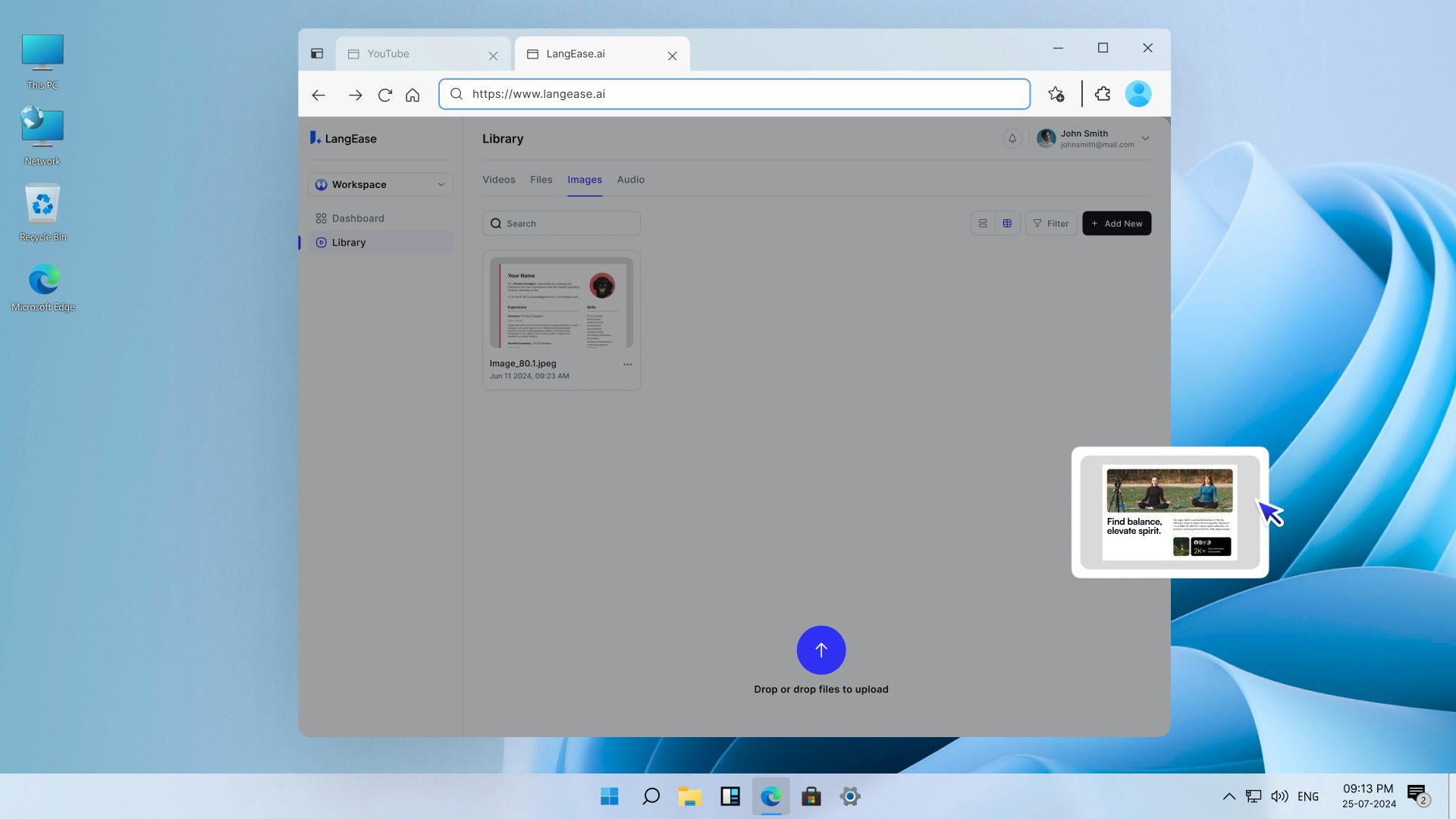Click the library Search field
Viewport: 1456px width, 819px height.
pyautogui.click(x=561, y=224)
